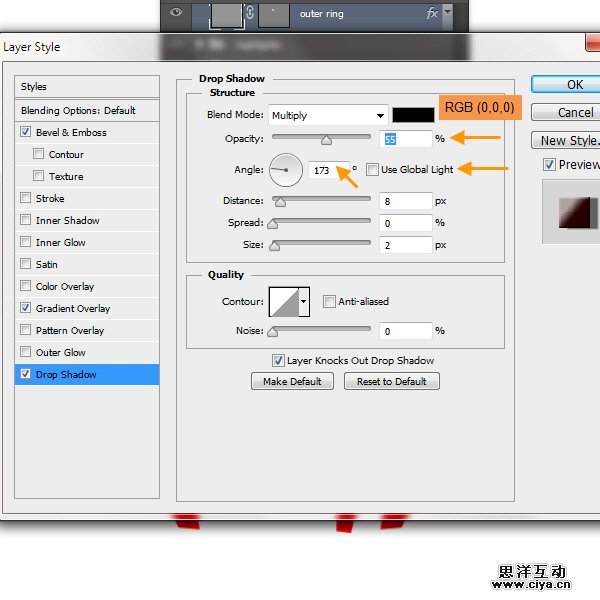
Task: Click the Distance value input field
Action: (x=406, y=201)
